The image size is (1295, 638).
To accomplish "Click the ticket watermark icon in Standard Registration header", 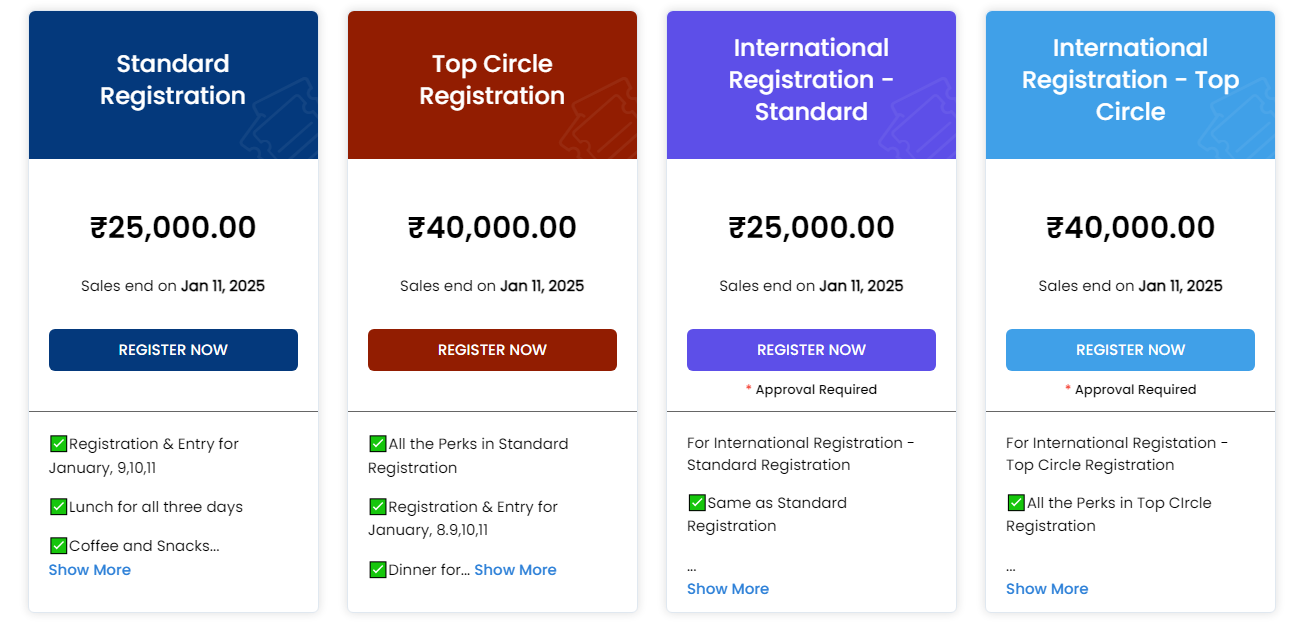I will pyautogui.click(x=278, y=119).
